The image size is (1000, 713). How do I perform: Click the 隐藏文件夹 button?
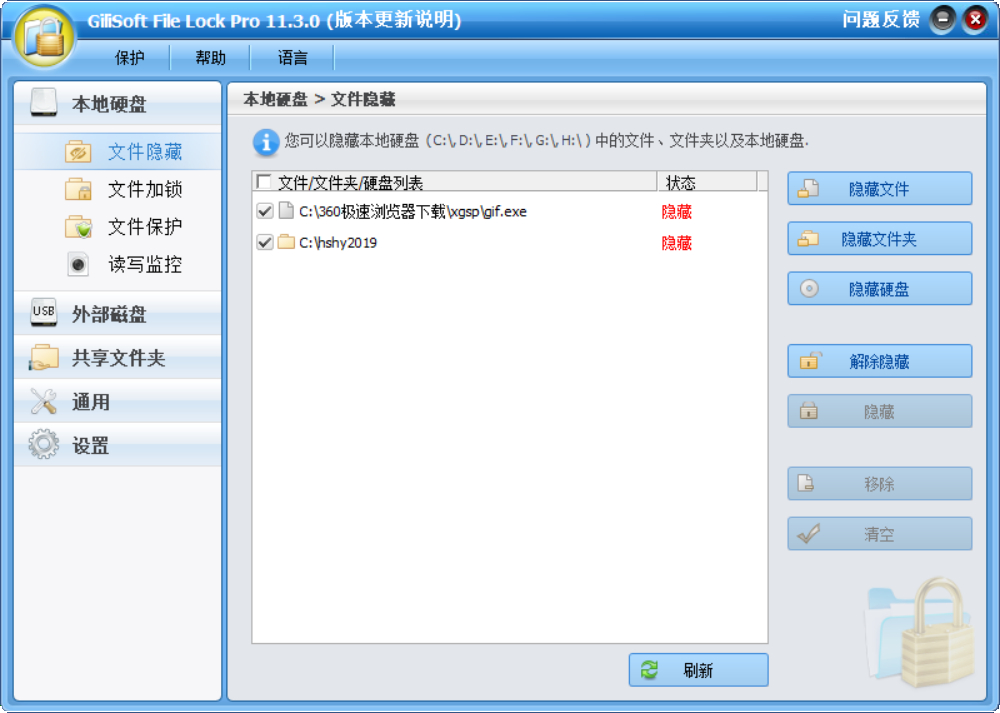[879, 238]
